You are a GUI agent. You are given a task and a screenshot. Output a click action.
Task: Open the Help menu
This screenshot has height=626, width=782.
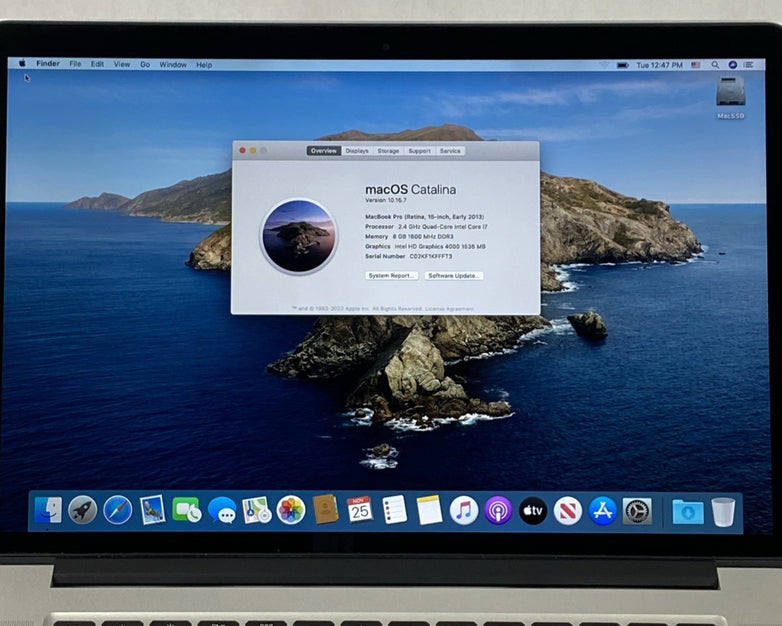tap(204, 65)
